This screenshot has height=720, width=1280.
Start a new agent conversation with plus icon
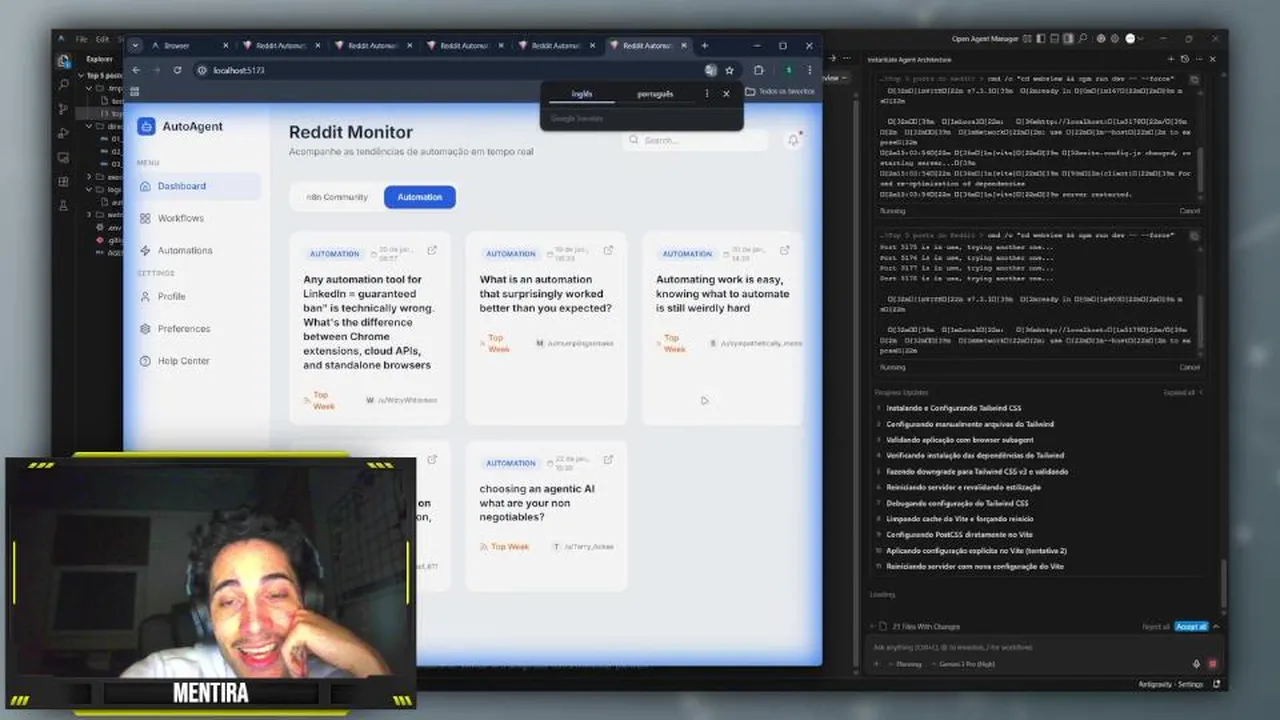pos(1171,60)
